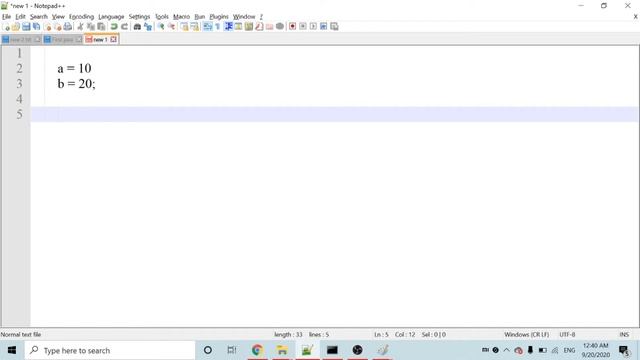Open the user defined language icon
The height and width of the screenshot is (360, 640).
pyautogui.click(x=238, y=27)
